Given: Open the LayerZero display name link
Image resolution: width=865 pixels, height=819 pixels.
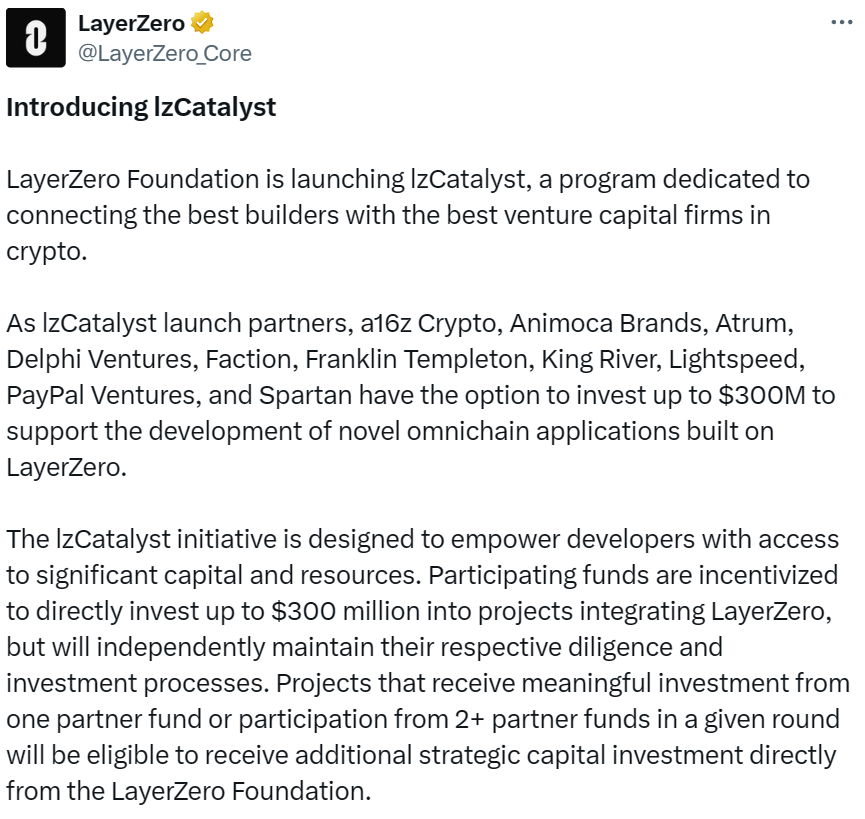Looking at the screenshot, I should tap(131, 23).
